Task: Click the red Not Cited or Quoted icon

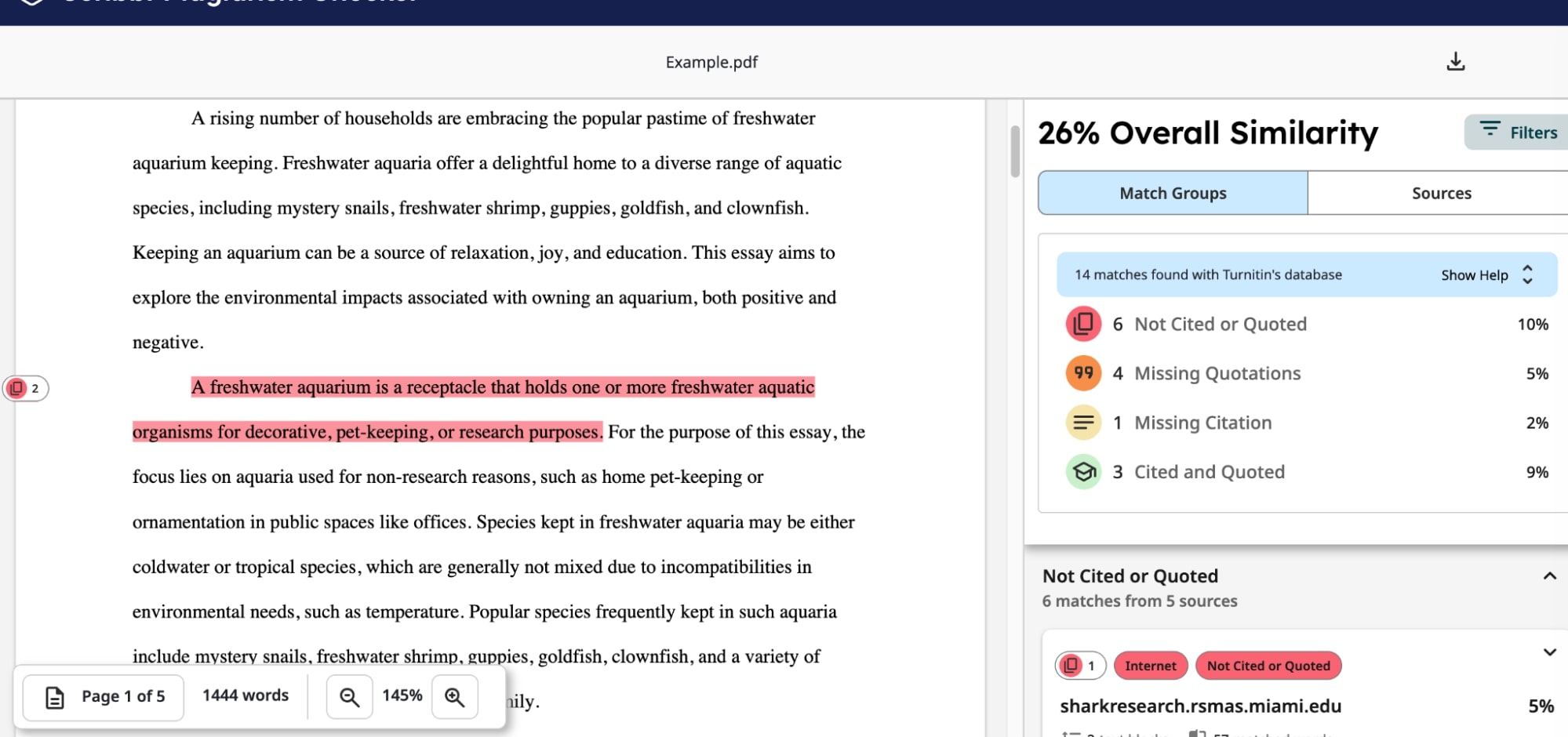Action: 1083,324
